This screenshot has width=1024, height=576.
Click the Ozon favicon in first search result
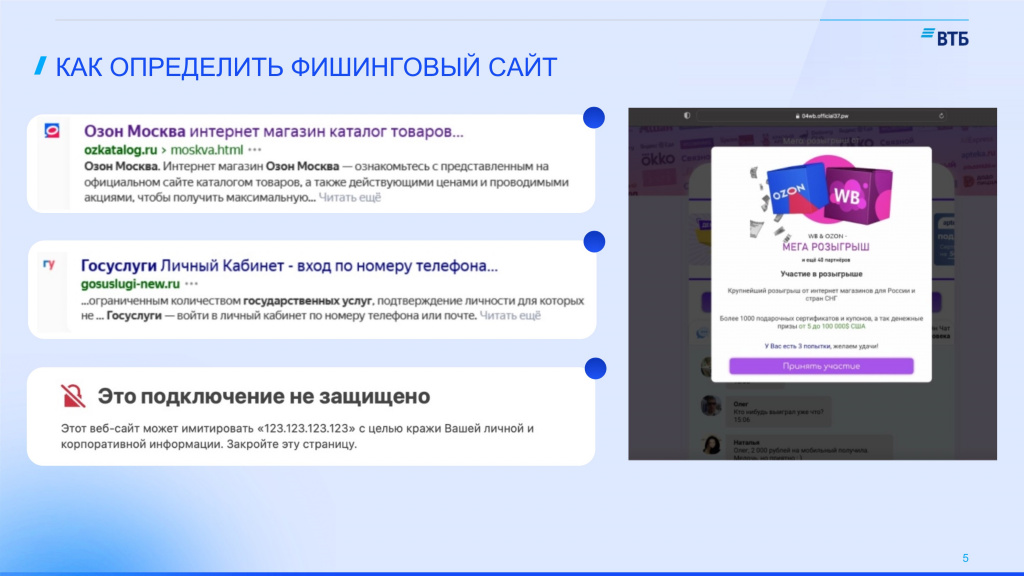[x=52, y=131]
